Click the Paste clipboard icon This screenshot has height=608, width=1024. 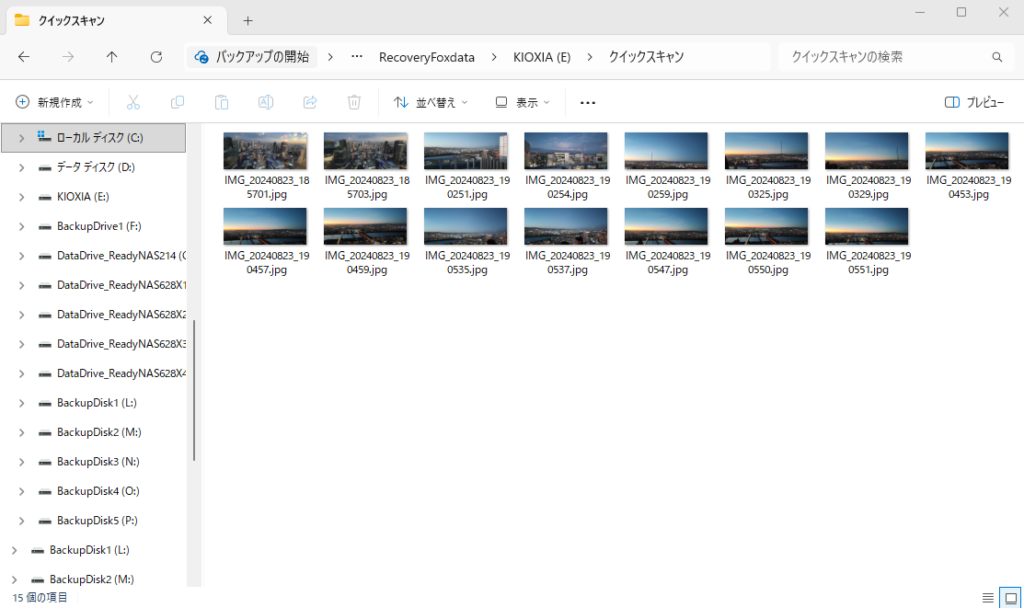click(221, 102)
